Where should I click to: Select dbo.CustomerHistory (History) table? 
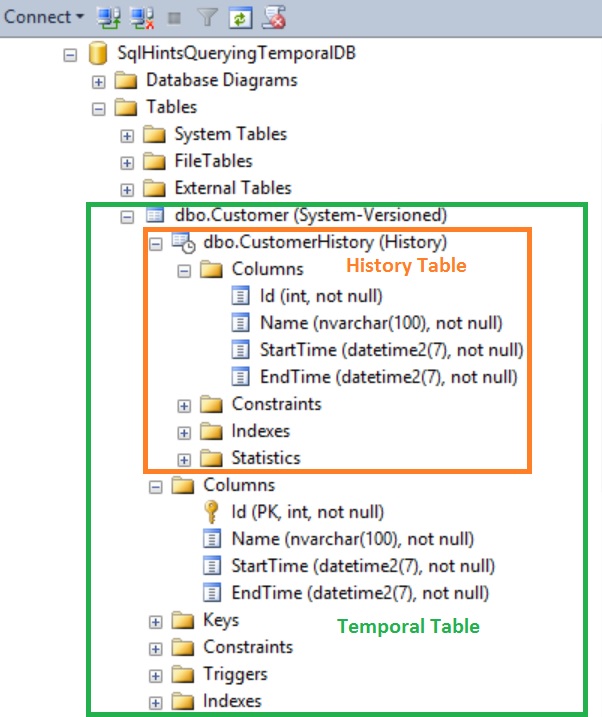pyautogui.click(x=325, y=242)
